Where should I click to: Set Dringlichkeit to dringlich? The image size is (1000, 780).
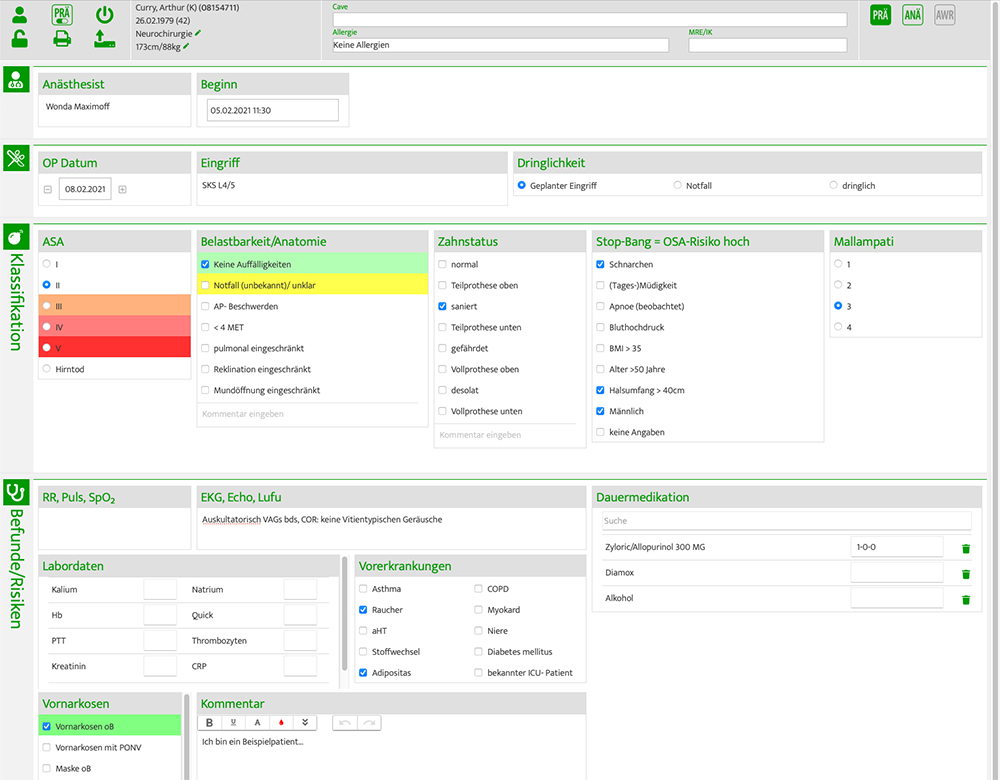tap(833, 186)
